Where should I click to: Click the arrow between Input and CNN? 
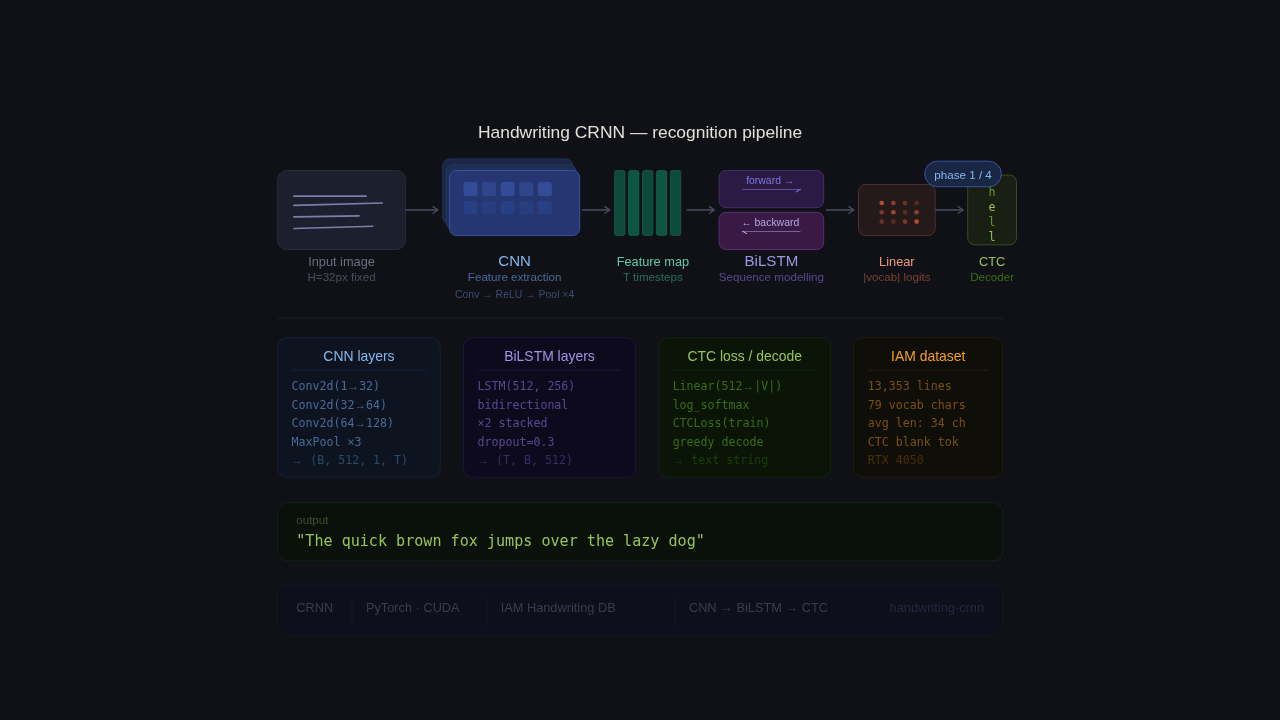422,210
